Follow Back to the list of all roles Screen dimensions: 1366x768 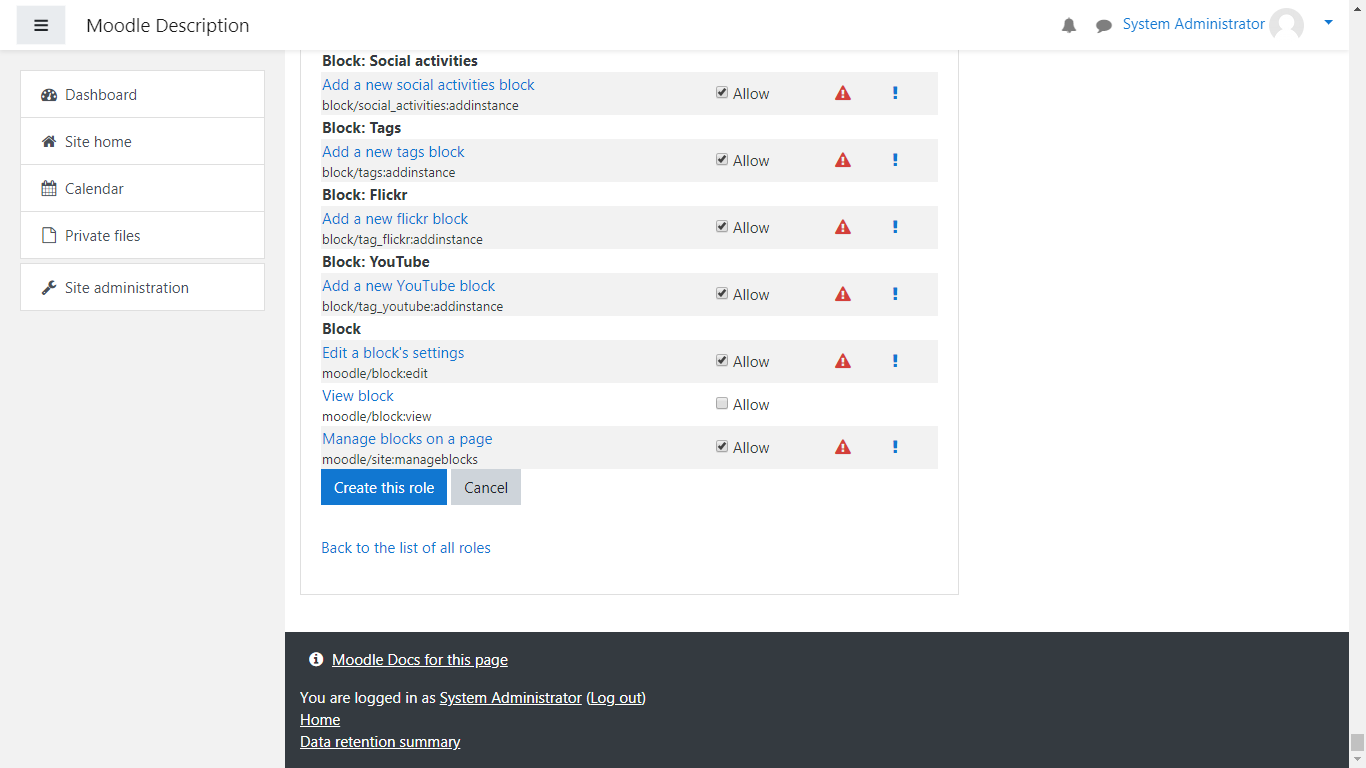405,548
